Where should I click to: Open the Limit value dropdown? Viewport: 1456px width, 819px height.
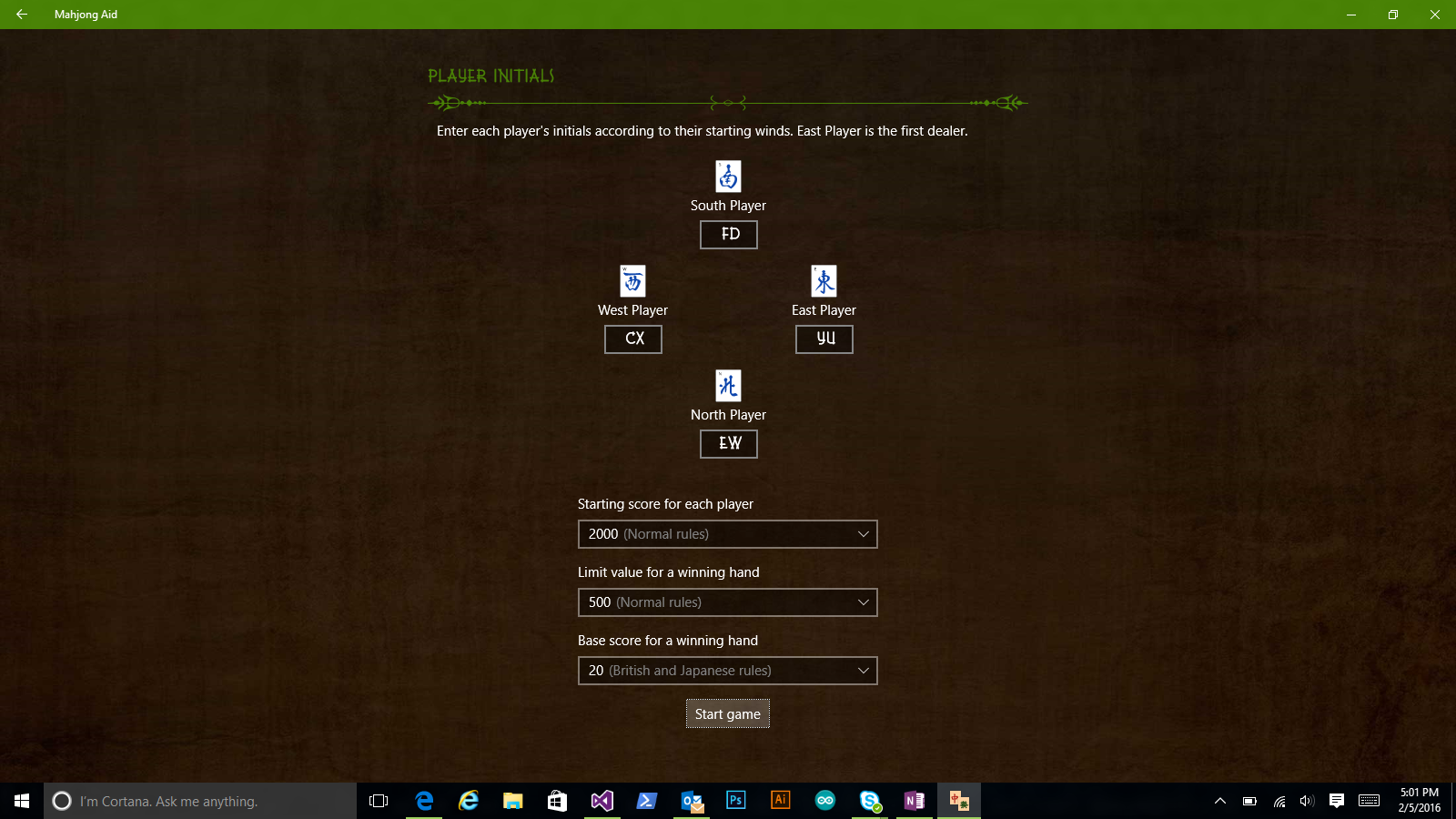coord(727,602)
